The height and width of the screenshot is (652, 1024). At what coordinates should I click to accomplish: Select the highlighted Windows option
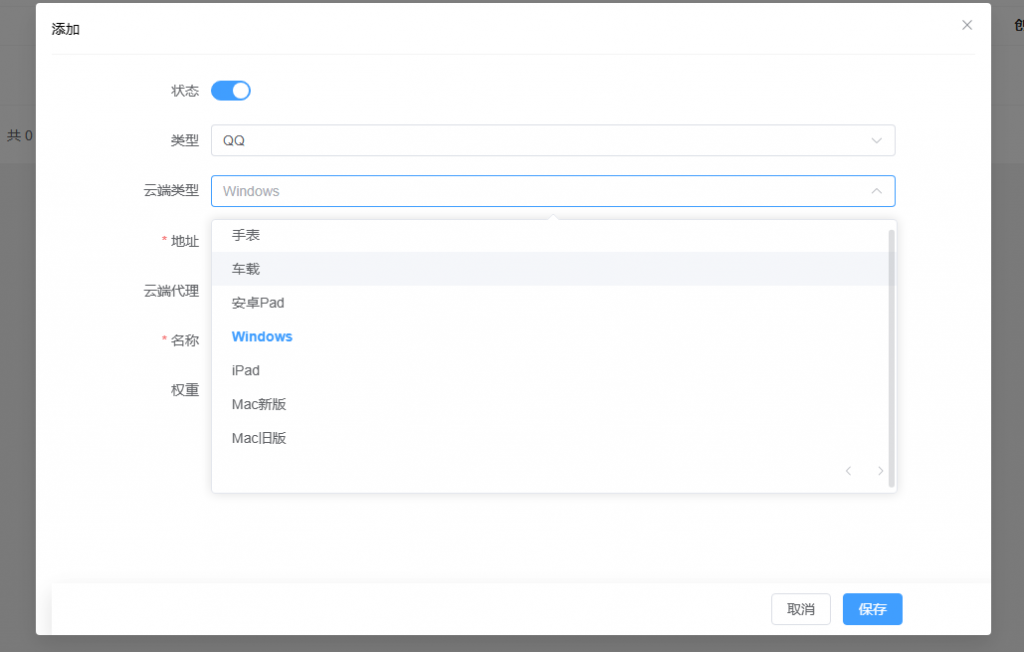(262, 337)
